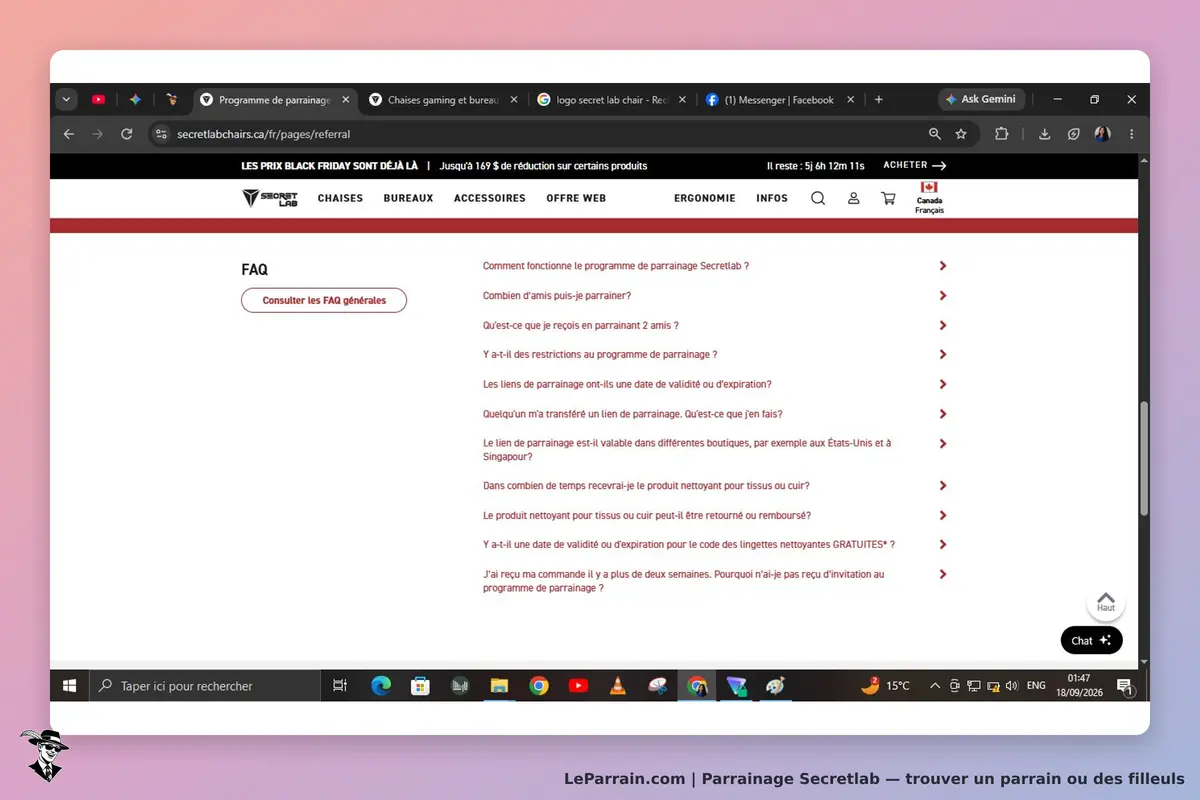Open the site search magnifier icon
This screenshot has width=1200, height=800.
(x=818, y=198)
